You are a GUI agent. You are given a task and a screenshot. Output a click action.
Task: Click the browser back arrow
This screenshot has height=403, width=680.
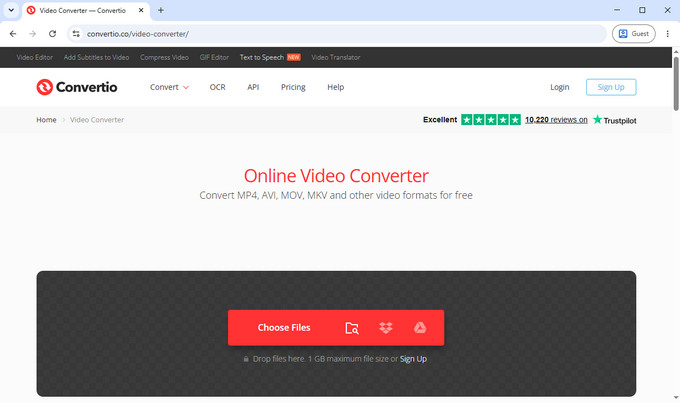tap(13, 34)
